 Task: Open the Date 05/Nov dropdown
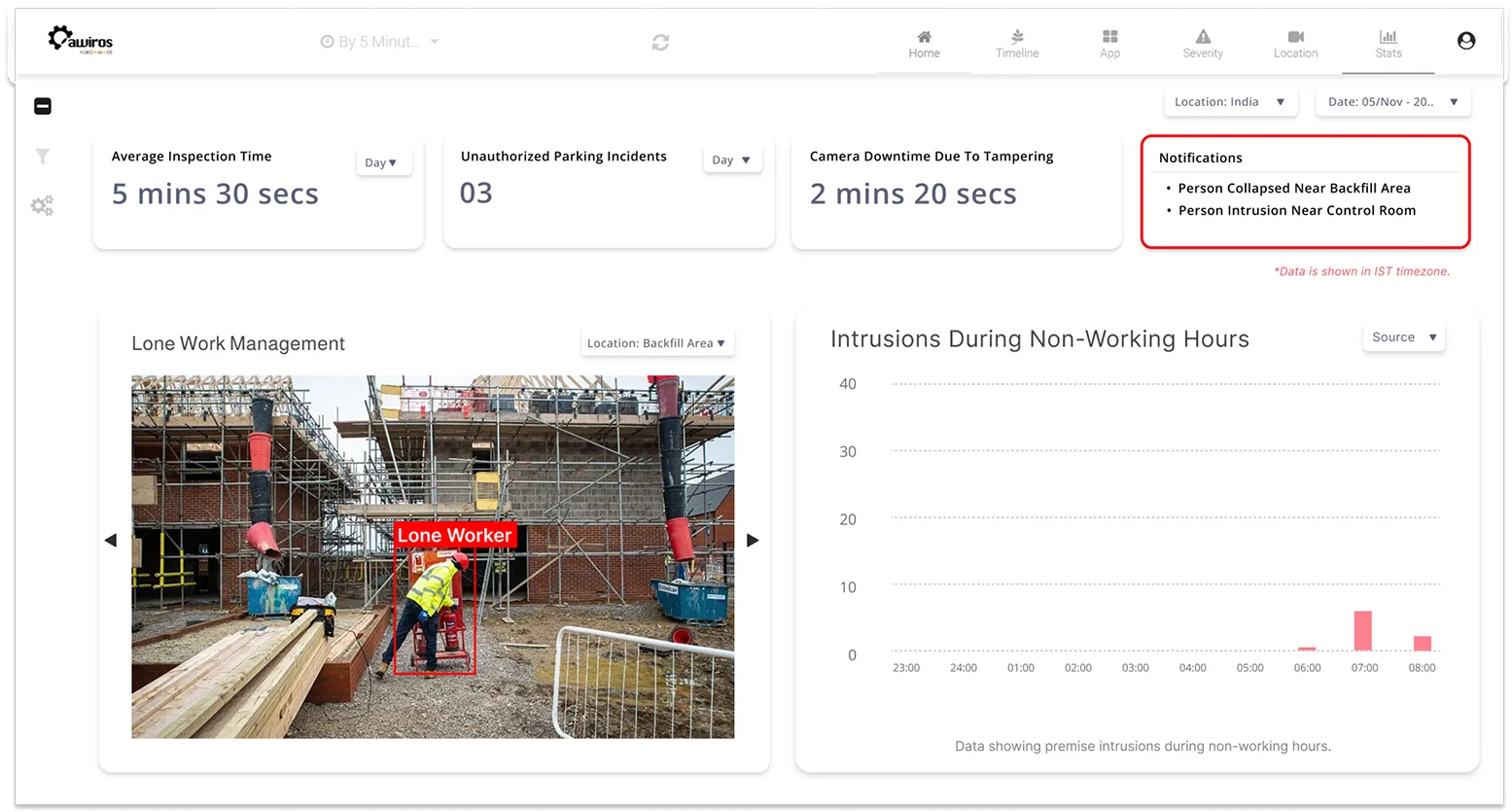pos(1392,102)
